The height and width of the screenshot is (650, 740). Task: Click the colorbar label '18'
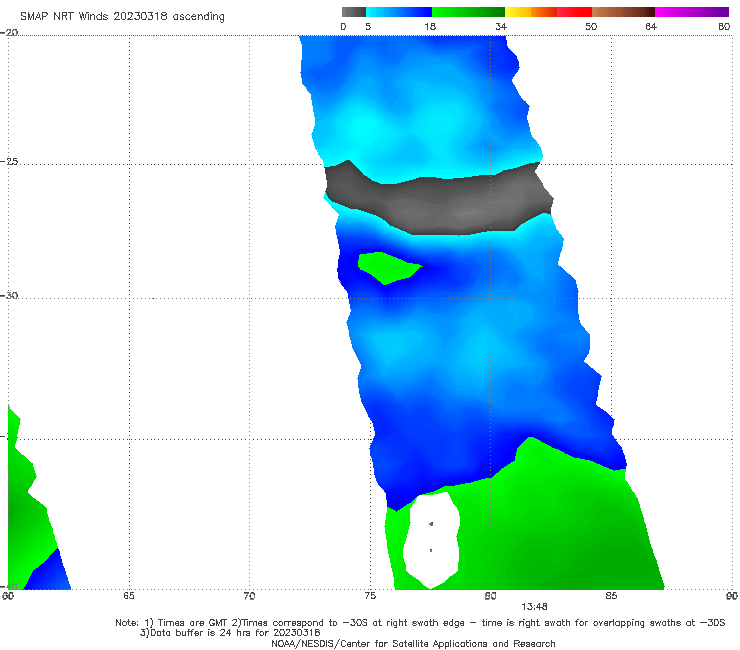coord(430,26)
